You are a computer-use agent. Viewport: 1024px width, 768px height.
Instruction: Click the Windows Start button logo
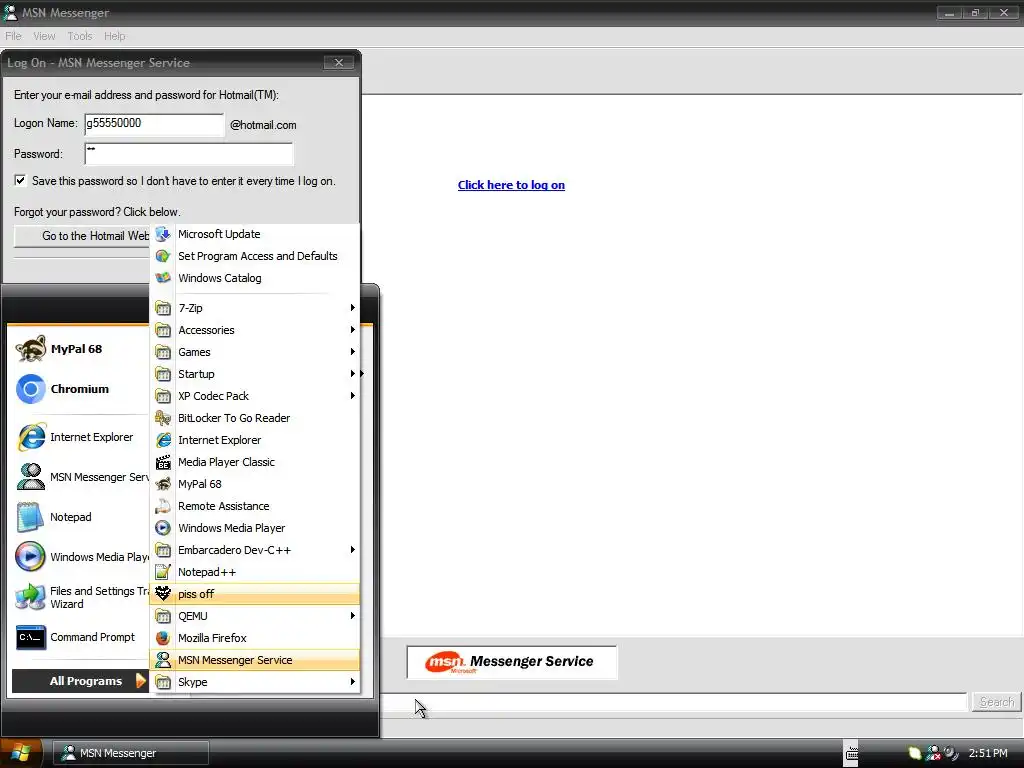[x=21, y=753]
